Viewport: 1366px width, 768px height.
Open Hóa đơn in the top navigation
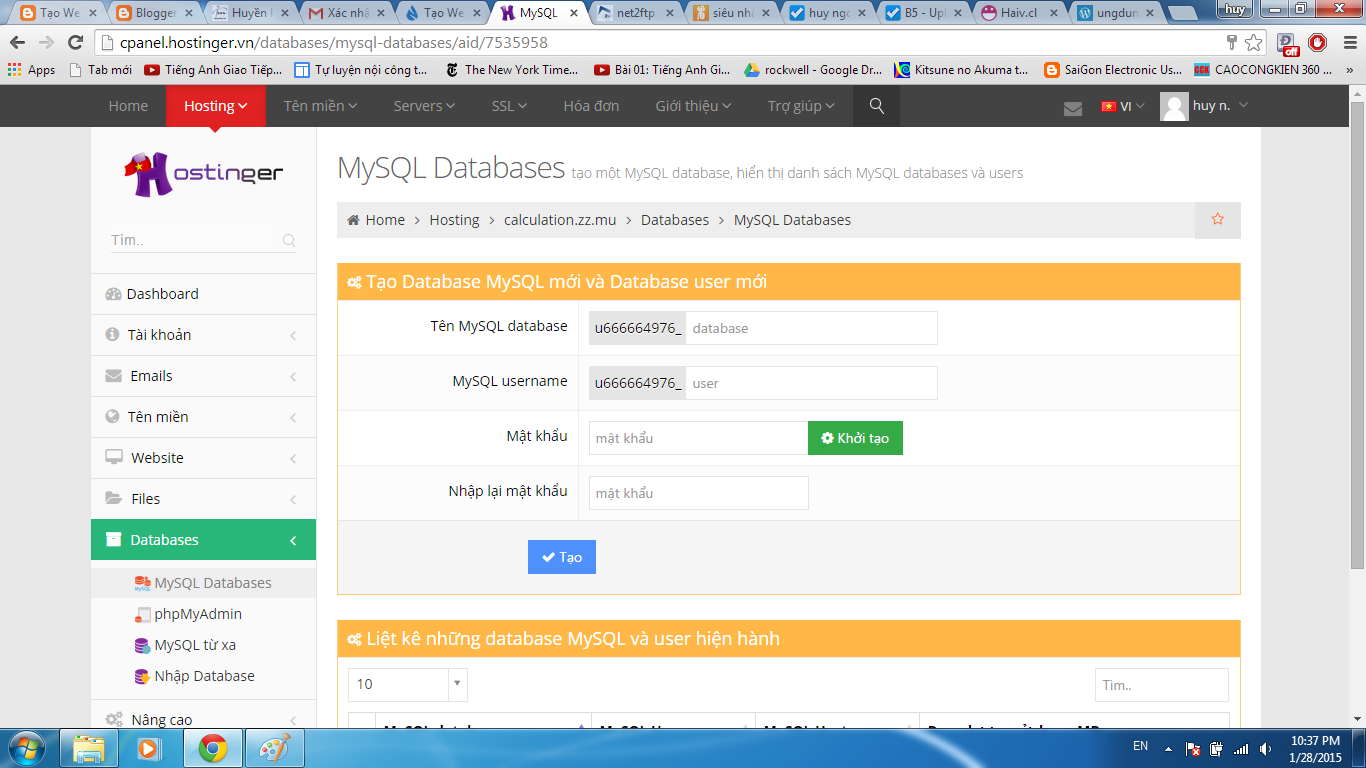[591, 106]
